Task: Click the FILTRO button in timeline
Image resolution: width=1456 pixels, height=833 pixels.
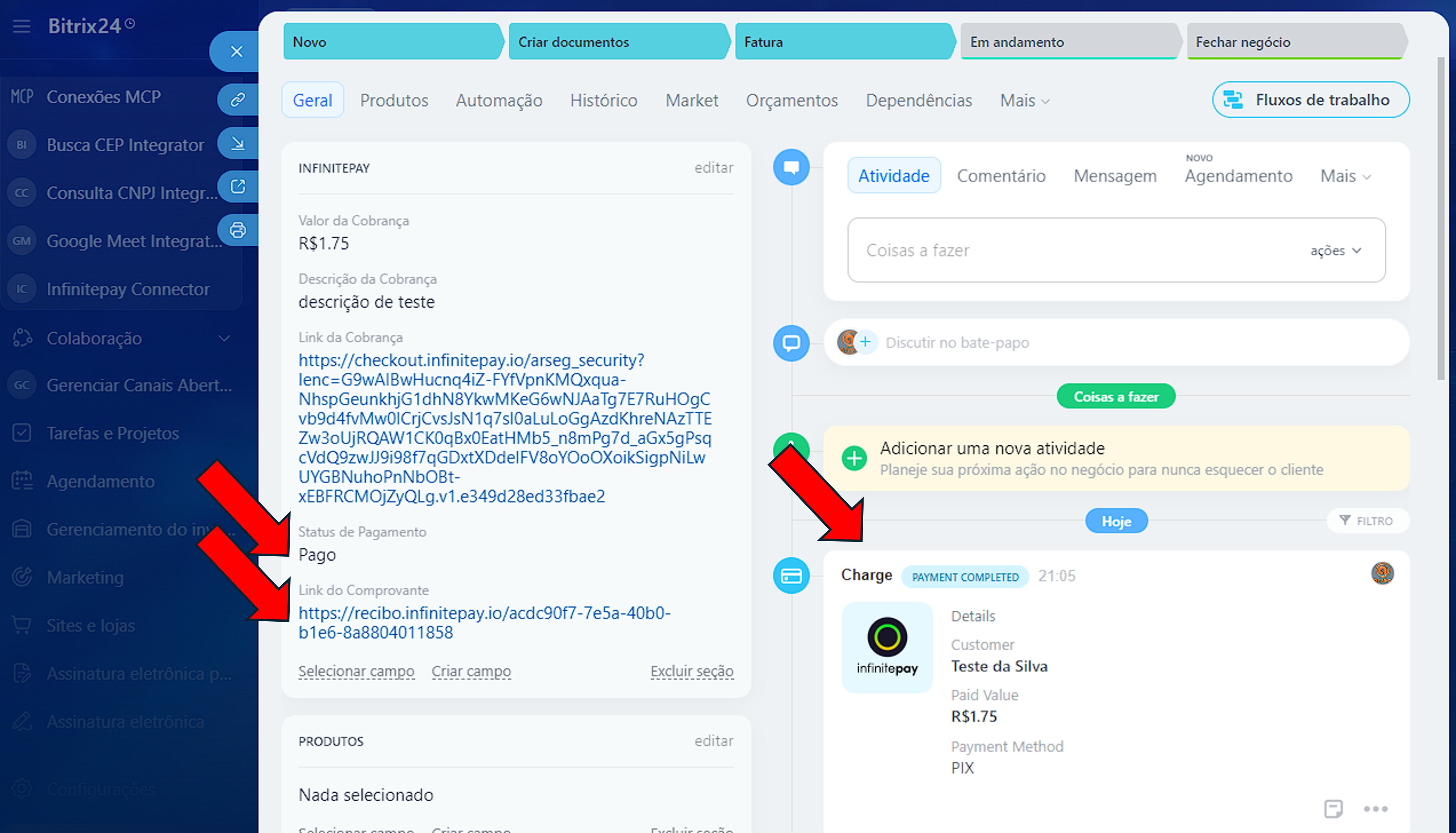Action: tap(1366, 521)
